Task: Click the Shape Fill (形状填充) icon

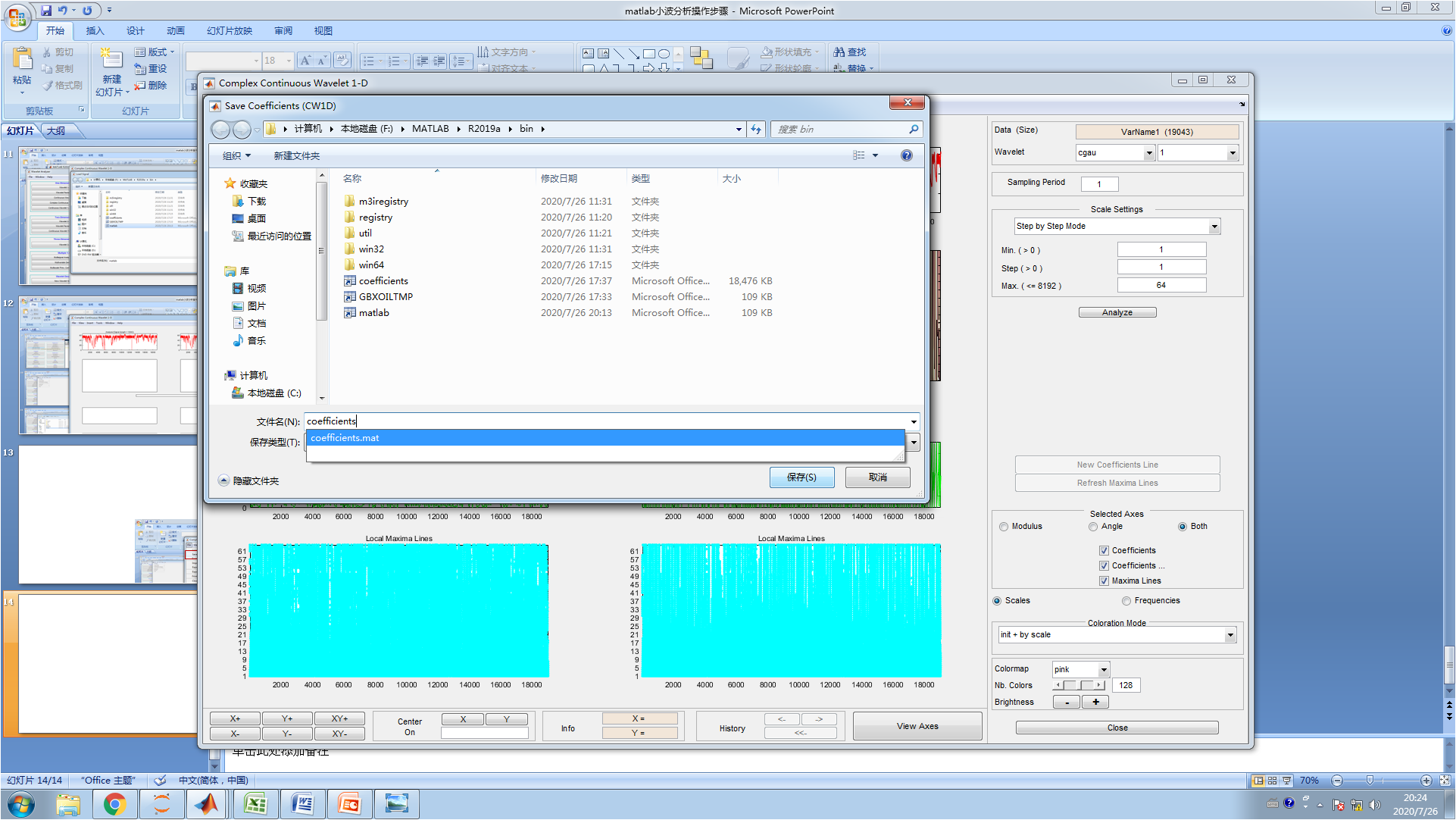Action: pyautogui.click(x=766, y=52)
